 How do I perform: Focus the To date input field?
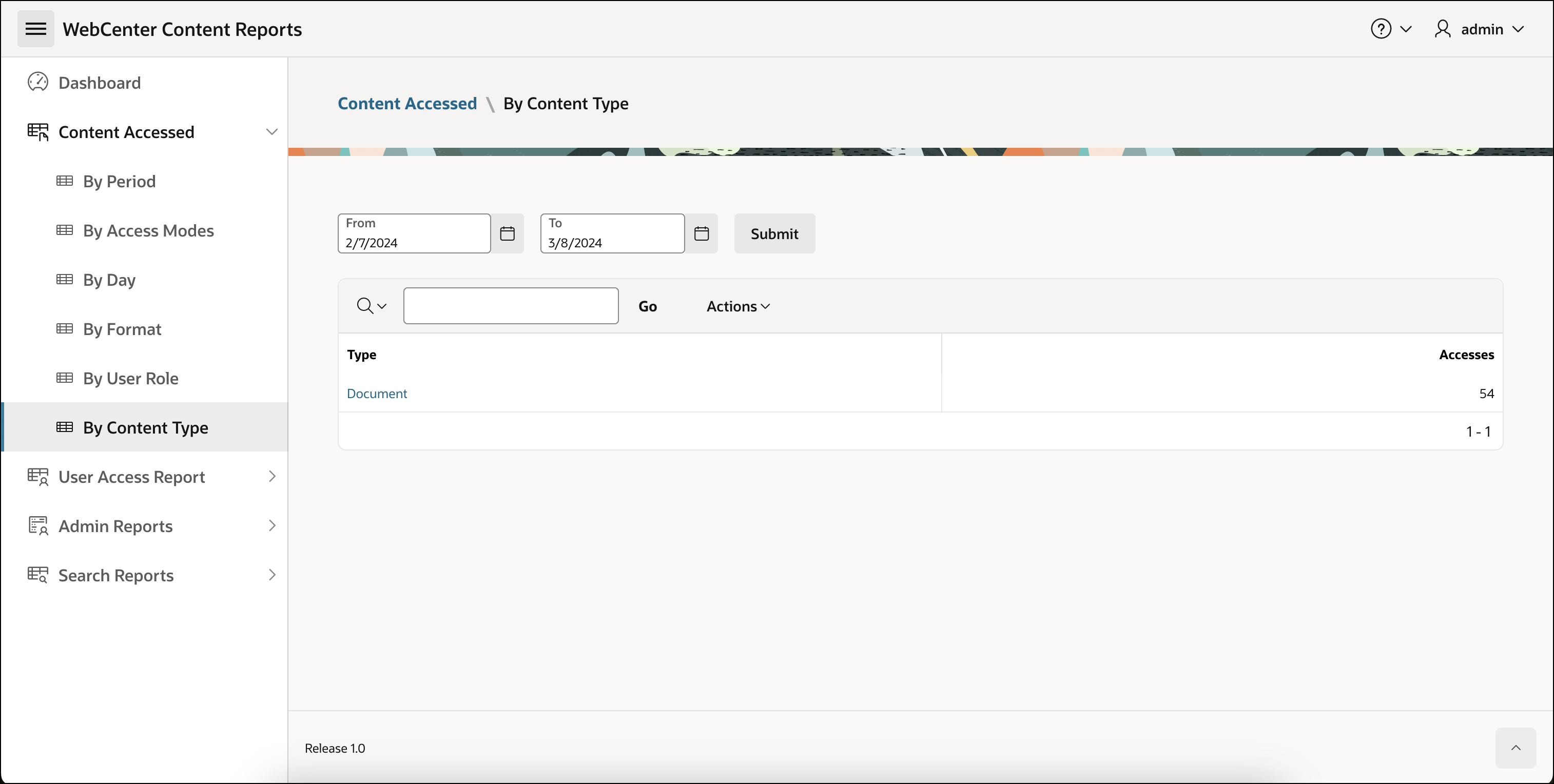click(x=612, y=233)
